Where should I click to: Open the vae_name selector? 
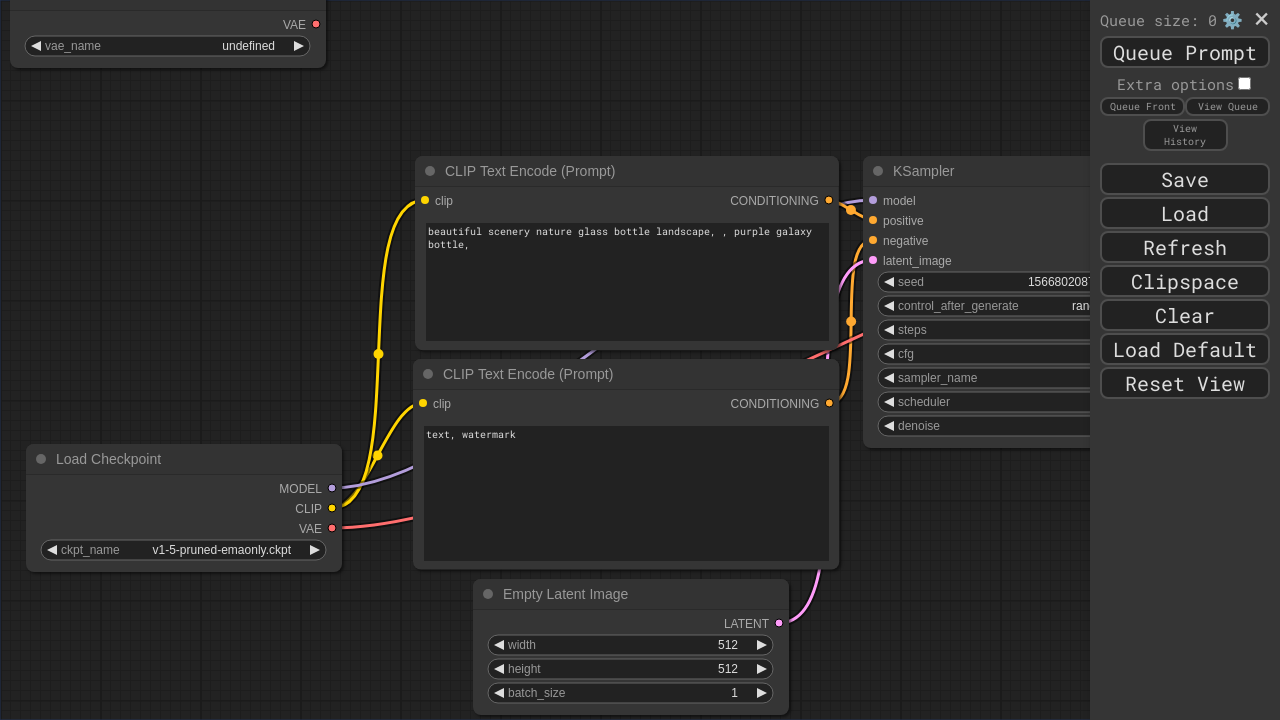(x=167, y=46)
